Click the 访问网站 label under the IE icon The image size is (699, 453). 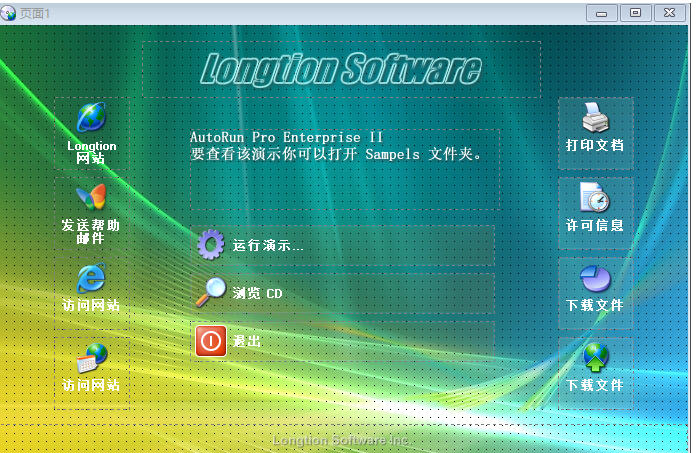point(91,305)
